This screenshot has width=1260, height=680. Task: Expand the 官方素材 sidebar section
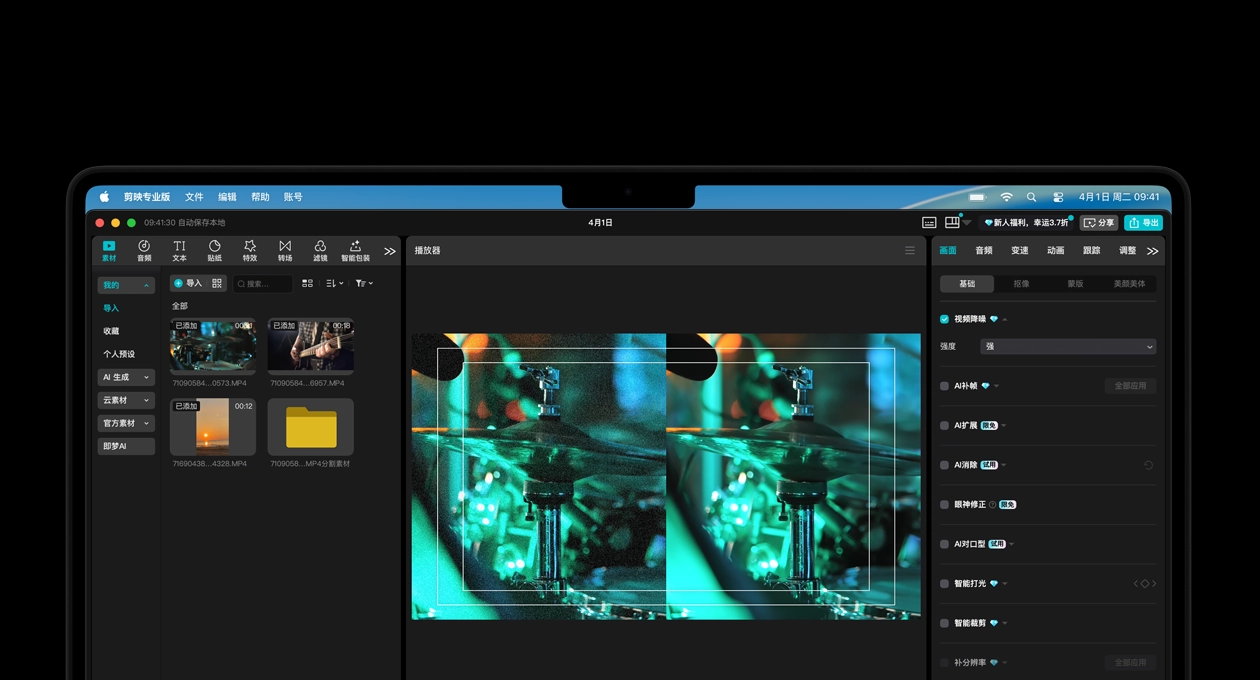pyautogui.click(x=126, y=423)
